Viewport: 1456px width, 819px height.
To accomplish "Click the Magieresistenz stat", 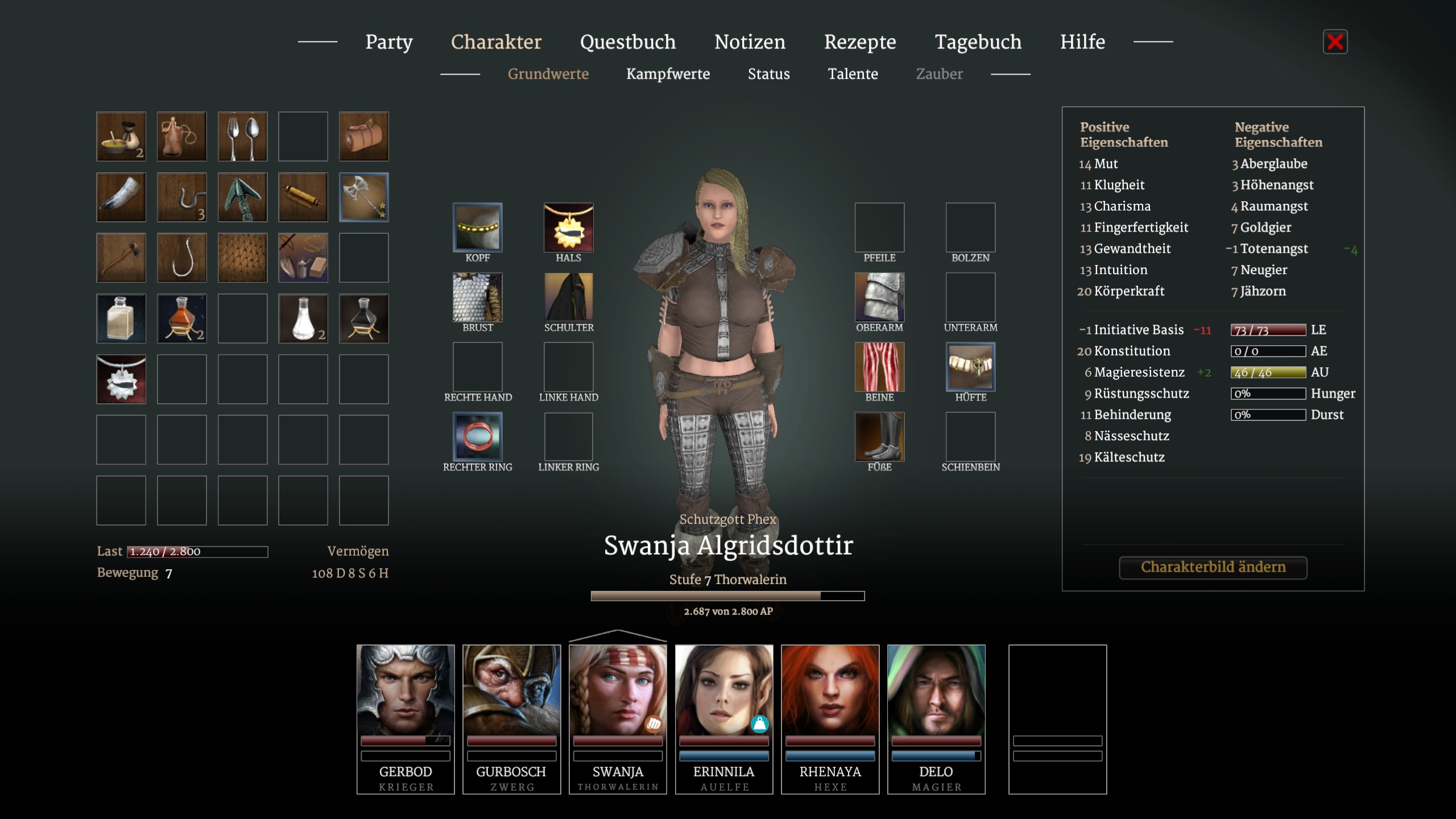I will pyautogui.click(x=1134, y=373).
